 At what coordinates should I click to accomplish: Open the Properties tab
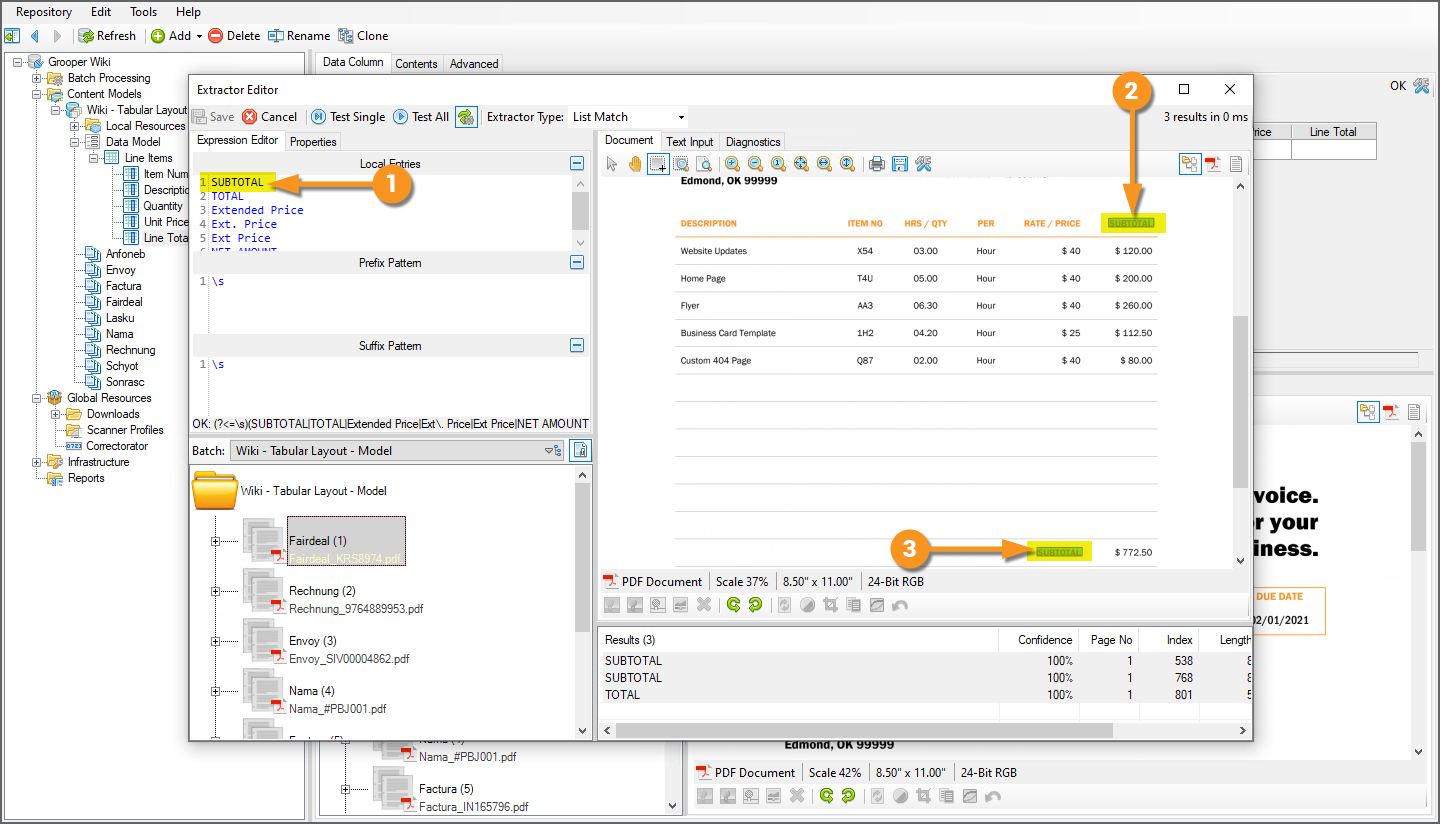coord(313,142)
